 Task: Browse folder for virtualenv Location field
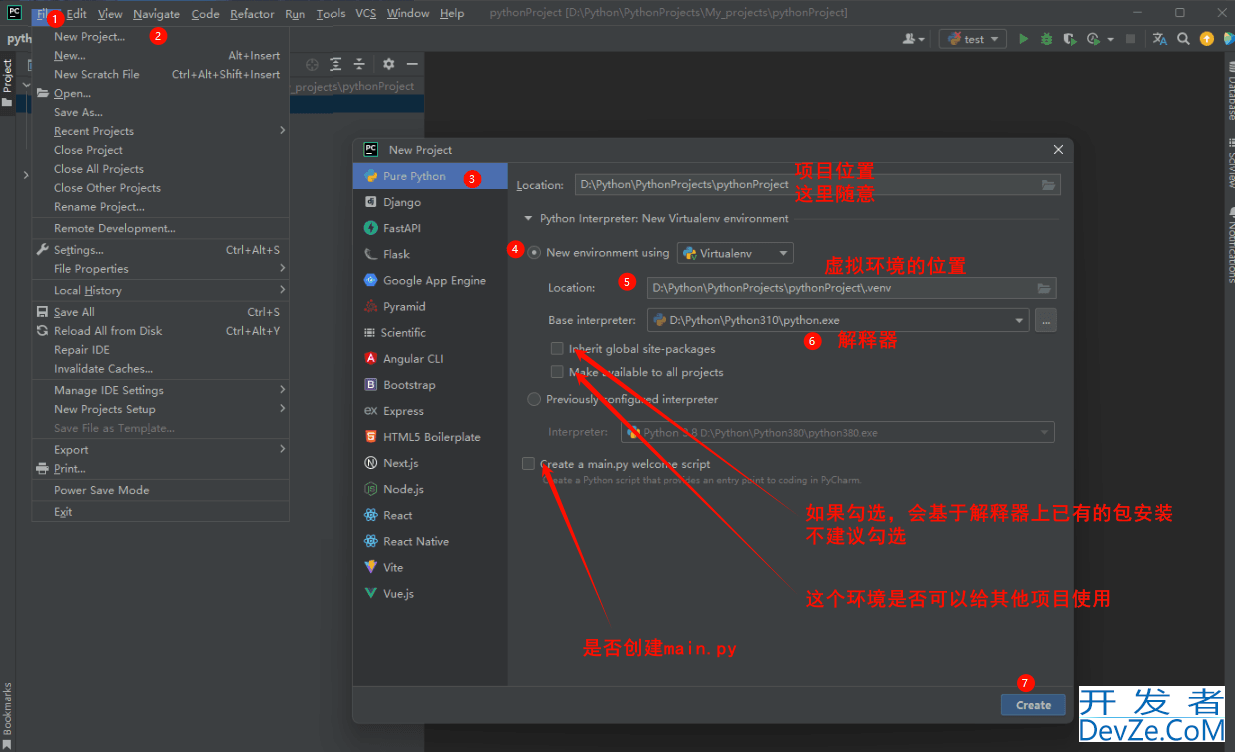[1044, 288]
